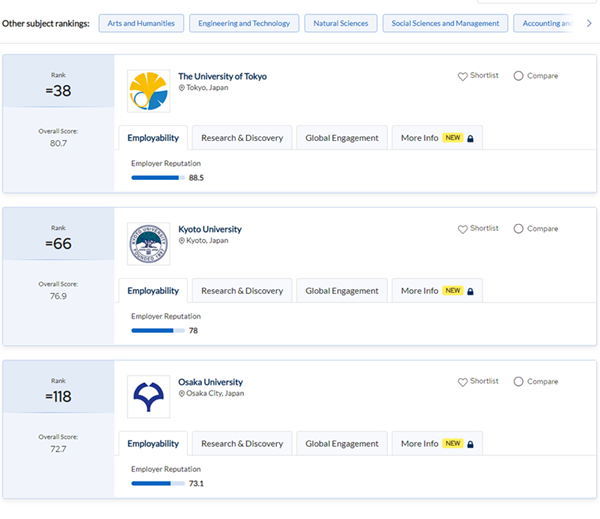The image size is (600, 519).
Task: Open Research & Discovery tab for University of Tokyo
Action: click(242, 138)
